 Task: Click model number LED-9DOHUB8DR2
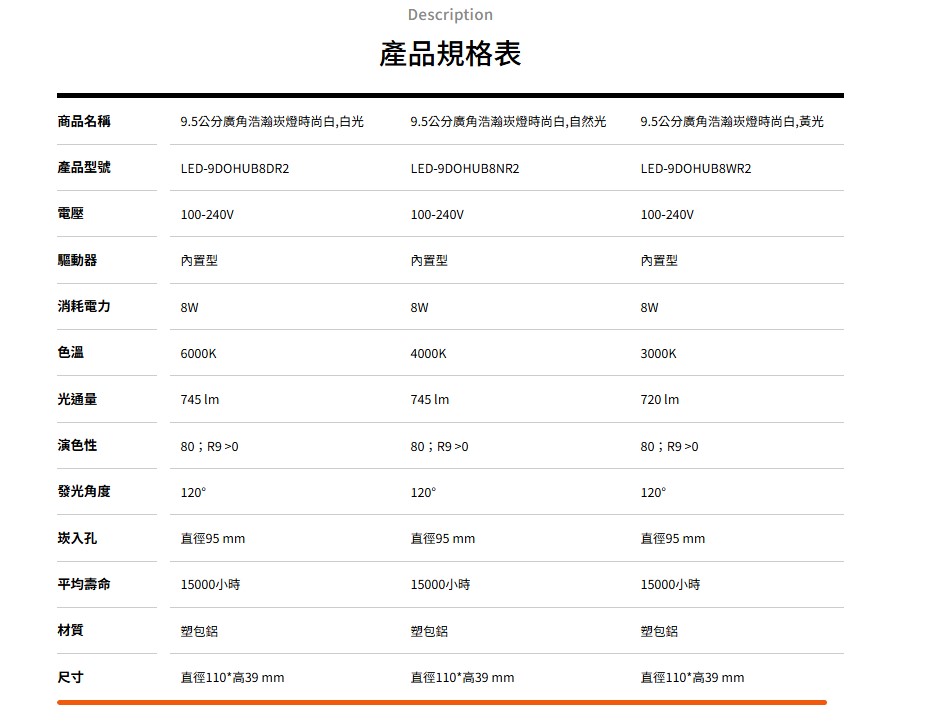point(235,169)
